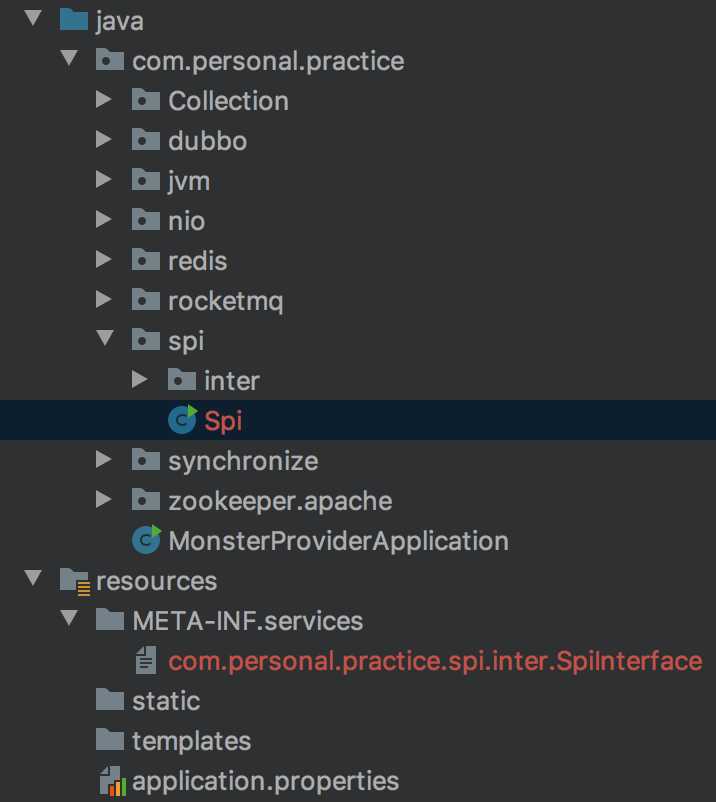Screen dimensions: 716x802
Task: Select the jvm package label
Action: 189,180
